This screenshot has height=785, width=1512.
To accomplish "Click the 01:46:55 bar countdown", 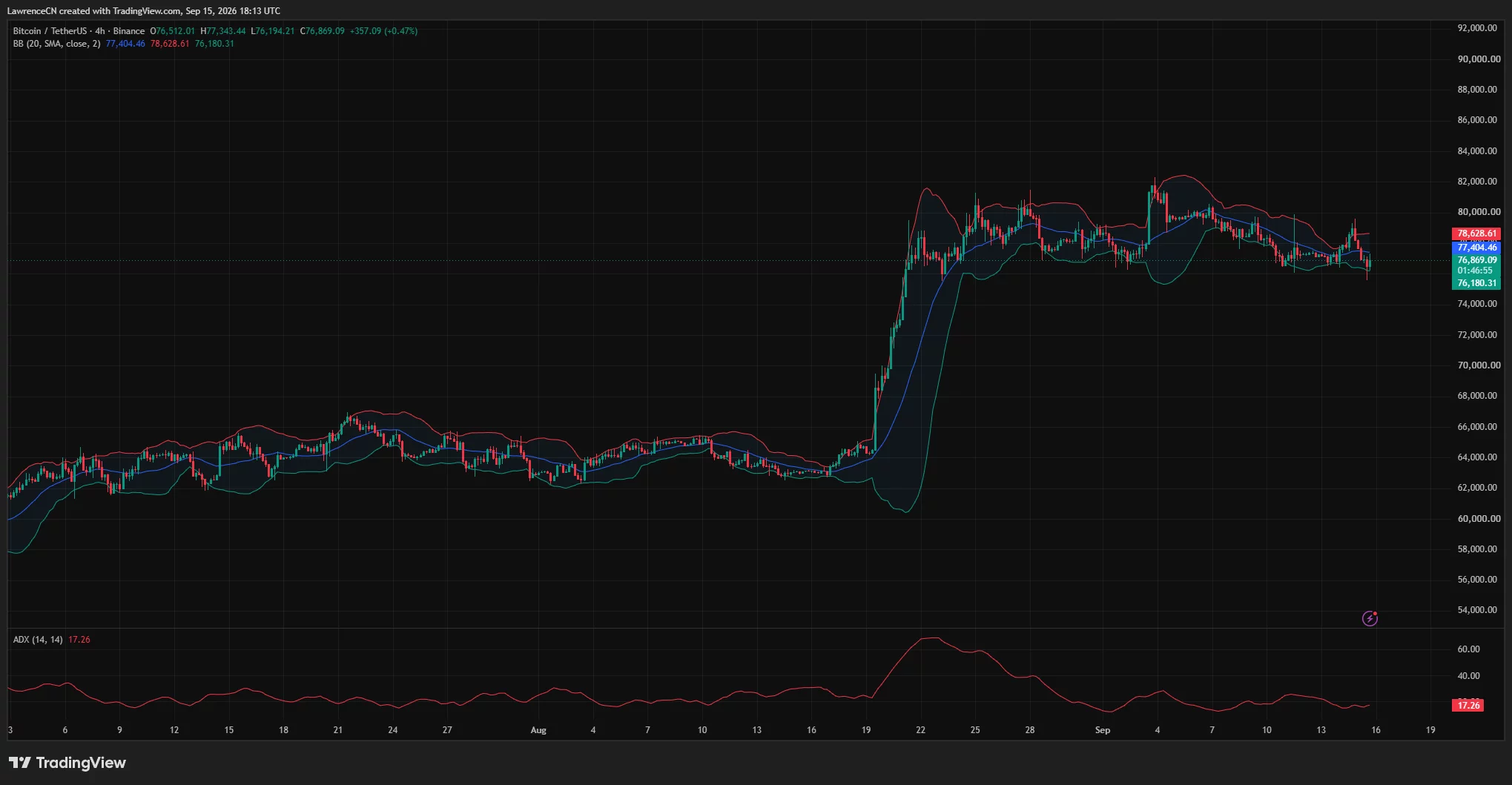I will tap(1475, 271).
